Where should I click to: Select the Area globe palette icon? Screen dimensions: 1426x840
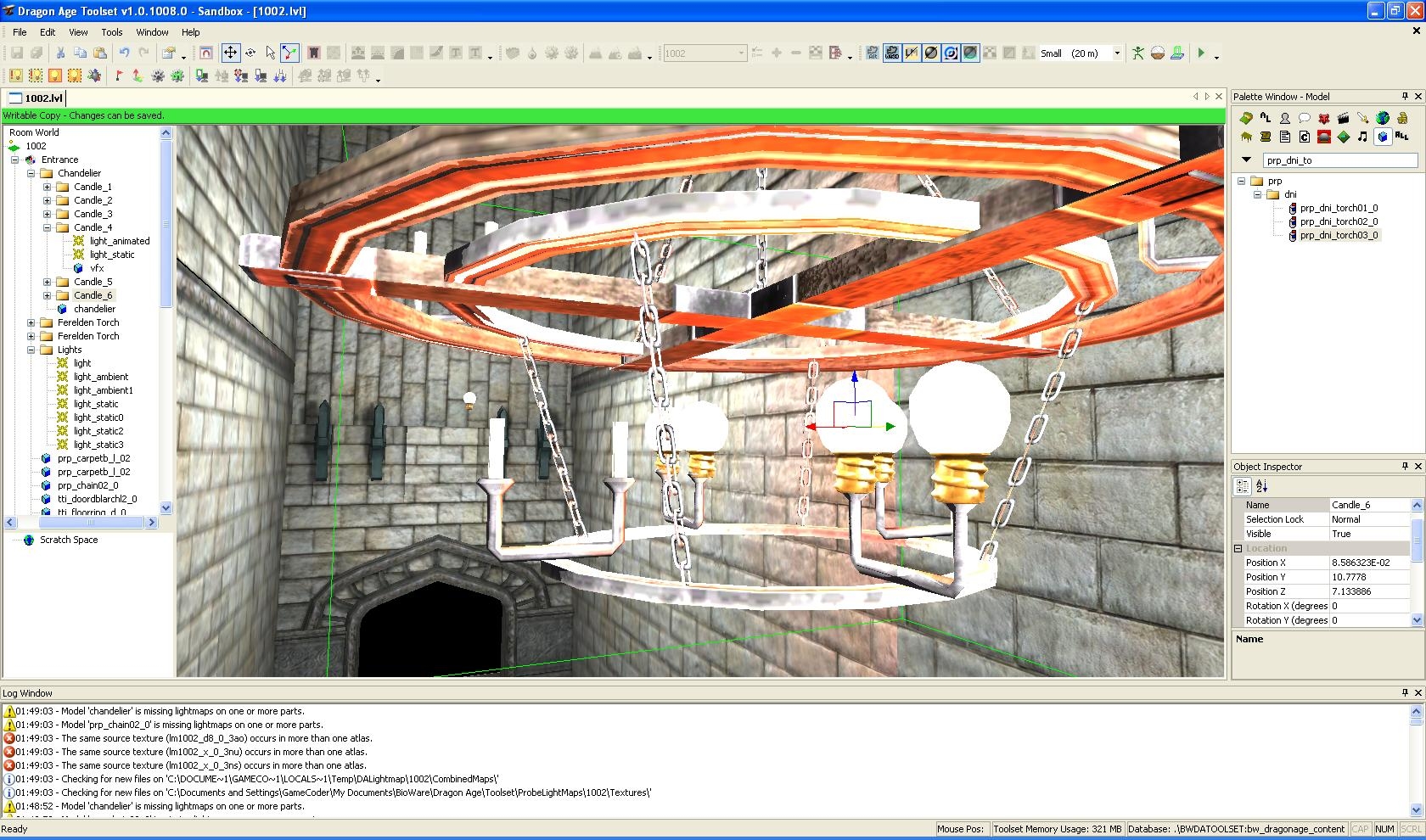click(1383, 118)
